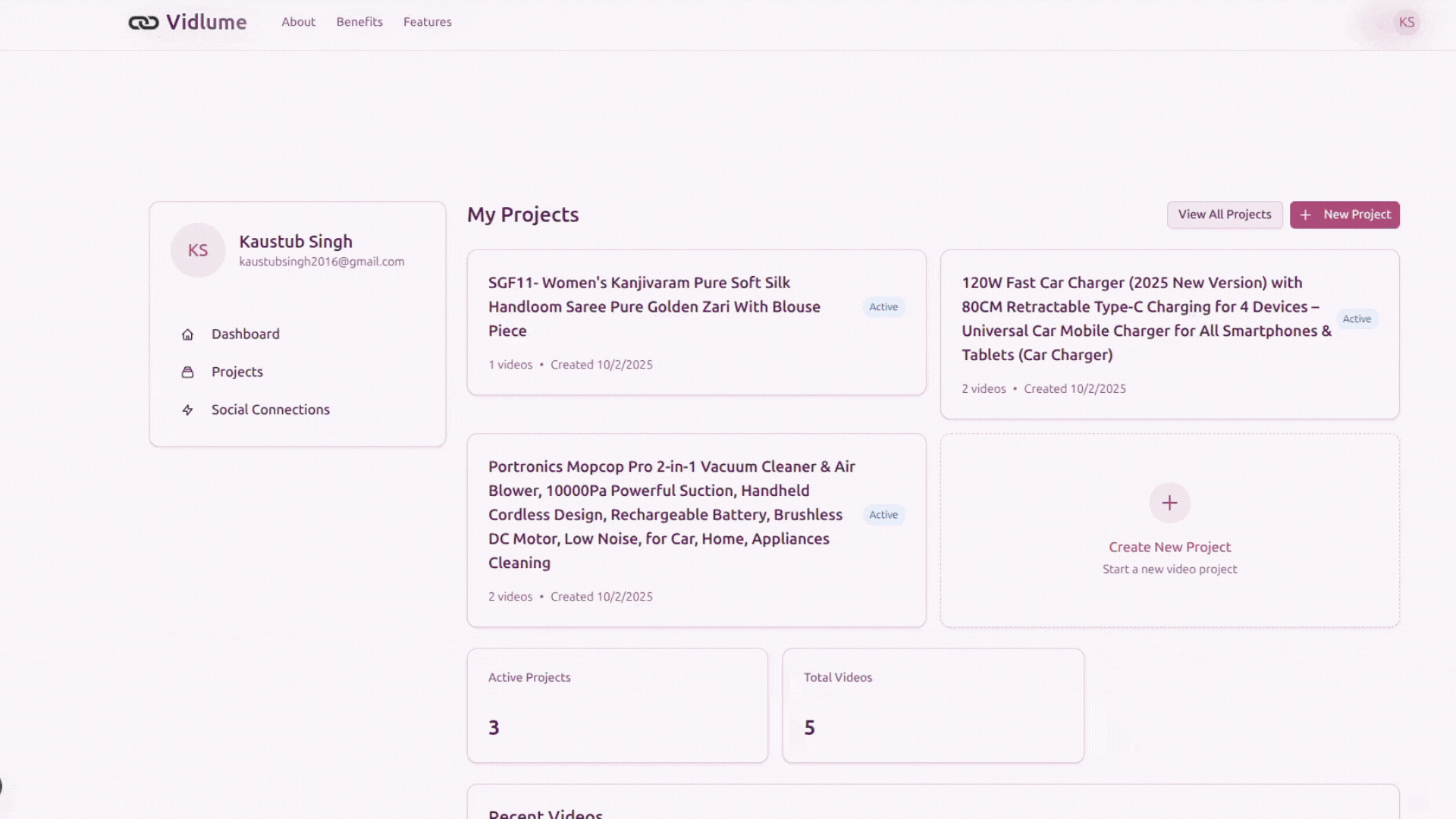Click the Dashboard home icon
The width and height of the screenshot is (1456, 819).
click(187, 334)
